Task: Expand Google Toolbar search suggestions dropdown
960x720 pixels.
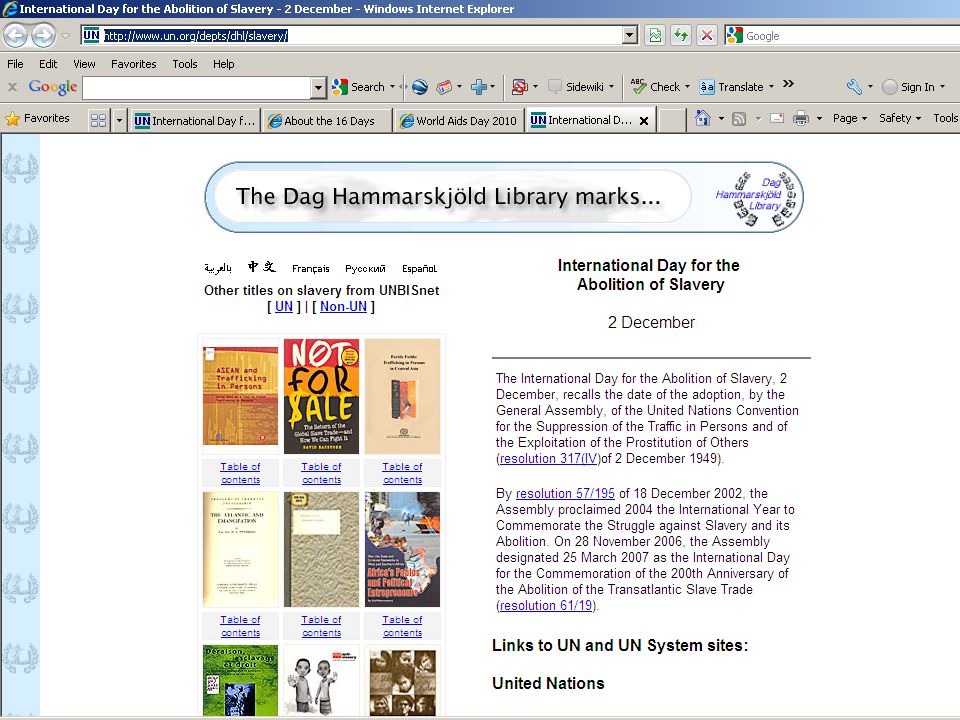Action: pyautogui.click(x=318, y=88)
